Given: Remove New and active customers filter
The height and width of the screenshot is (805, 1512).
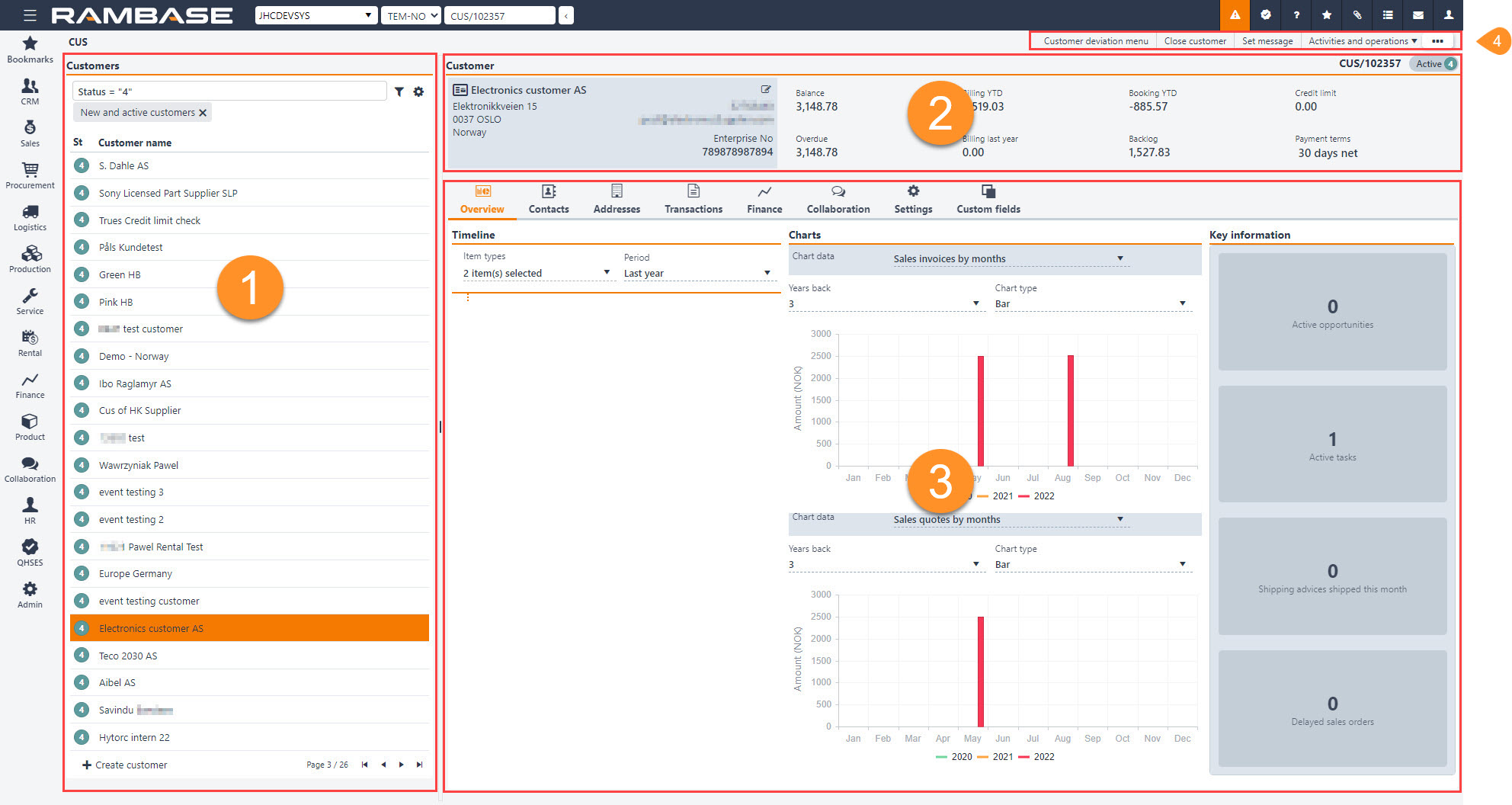Looking at the screenshot, I should [203, 113].
